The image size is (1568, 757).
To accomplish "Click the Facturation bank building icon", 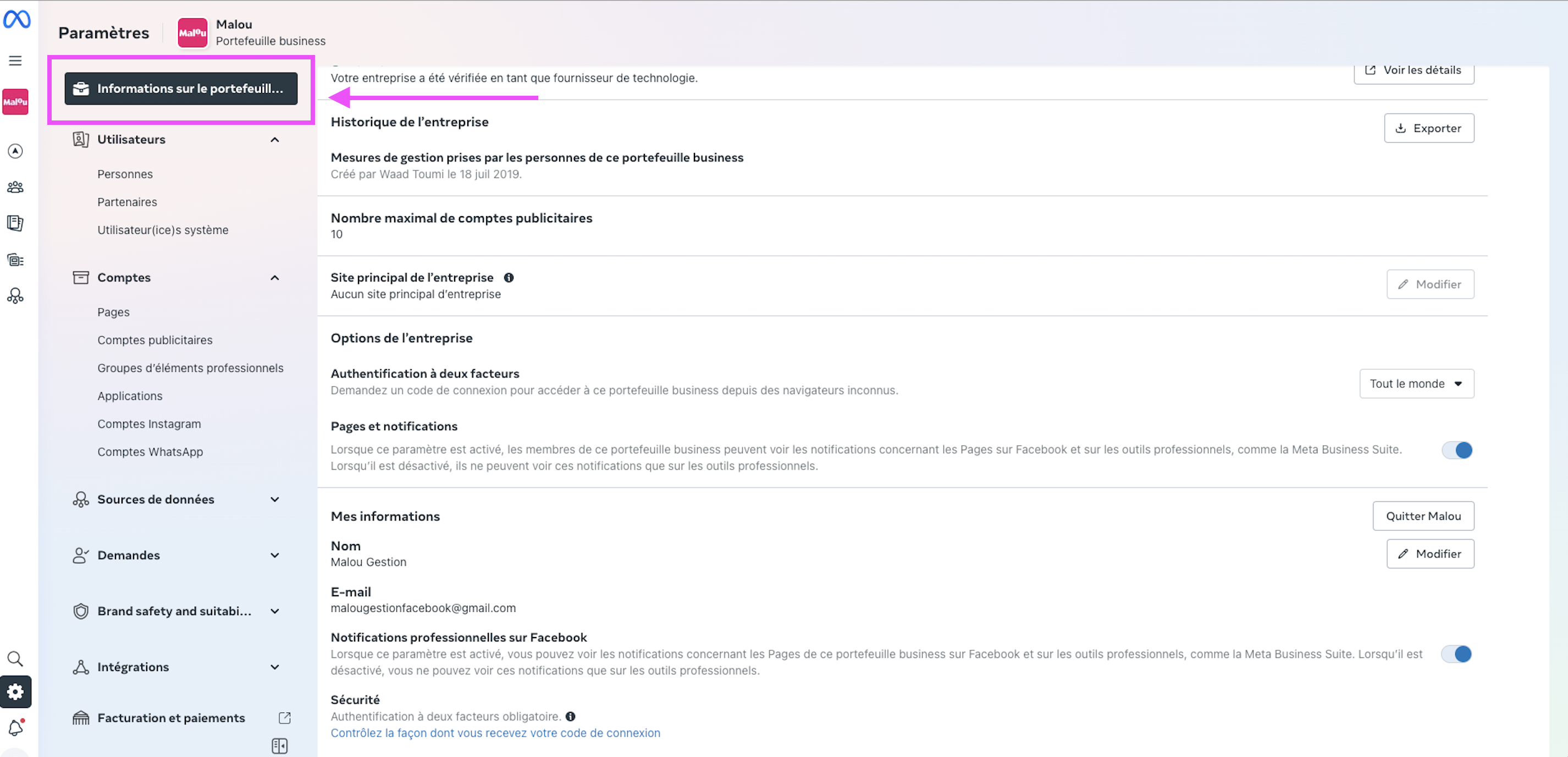I will 80,717.
